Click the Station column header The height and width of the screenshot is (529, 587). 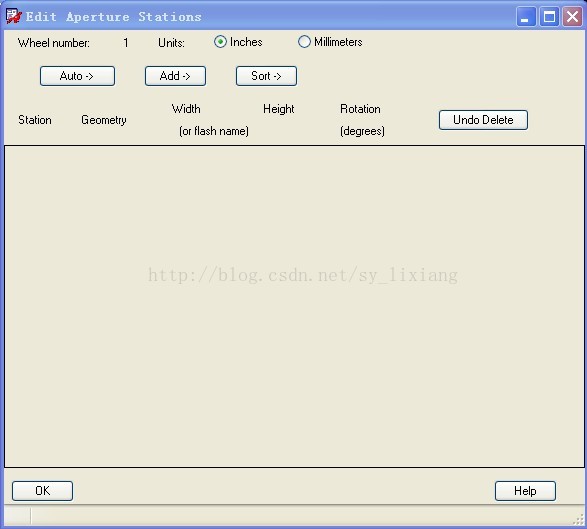coord(35,120)
